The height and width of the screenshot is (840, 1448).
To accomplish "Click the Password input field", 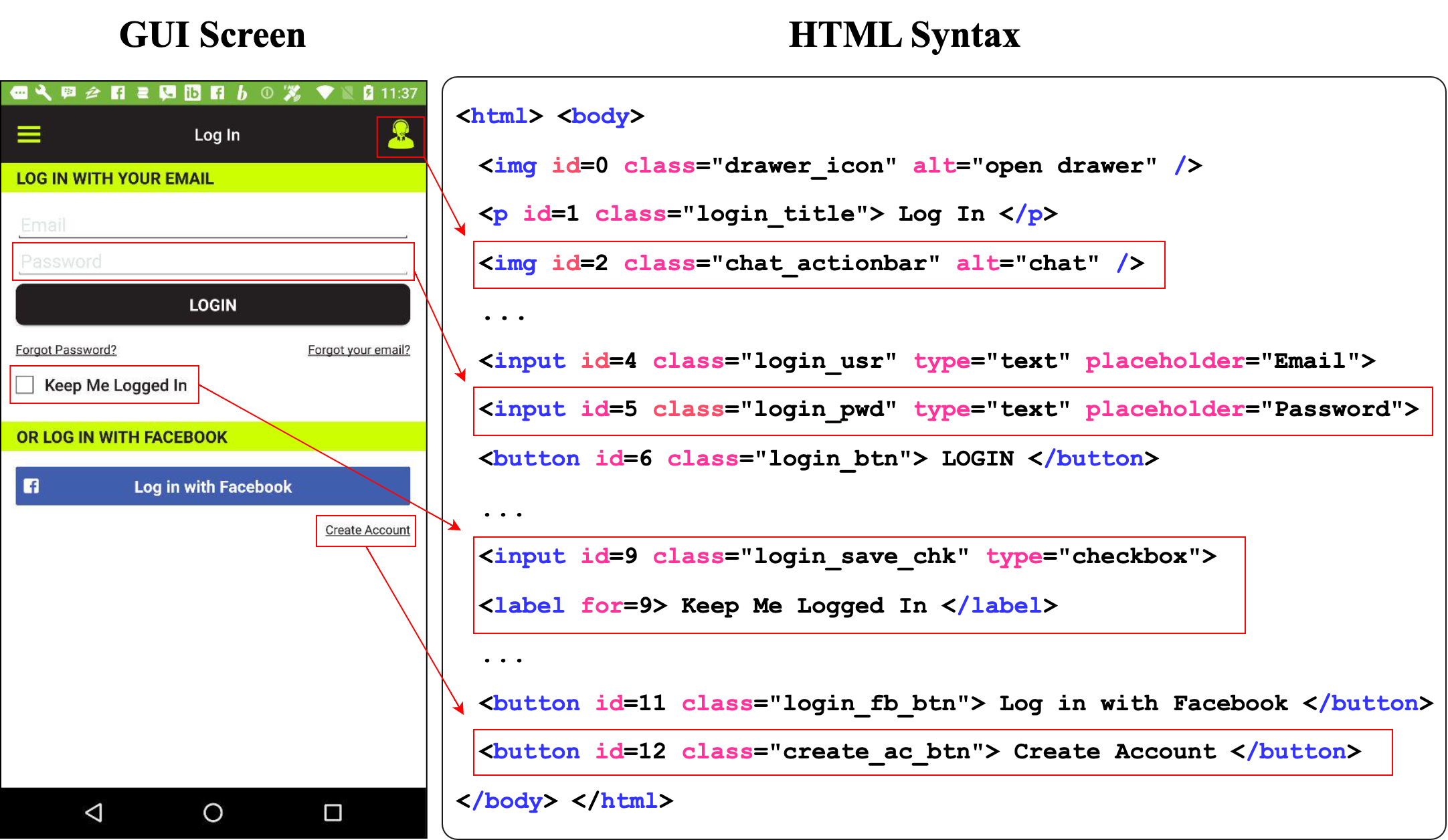I will [x=213, y=261].
